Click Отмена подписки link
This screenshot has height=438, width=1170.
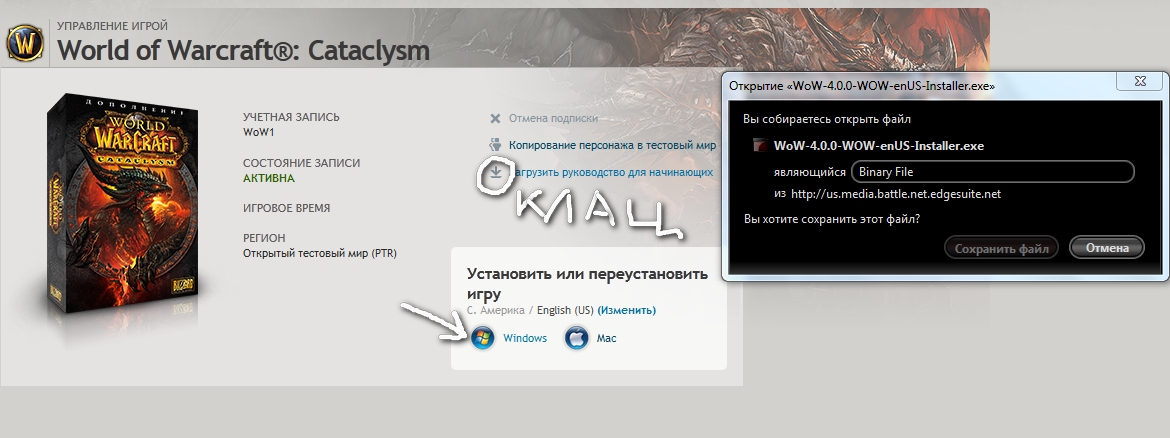(553, 118)
